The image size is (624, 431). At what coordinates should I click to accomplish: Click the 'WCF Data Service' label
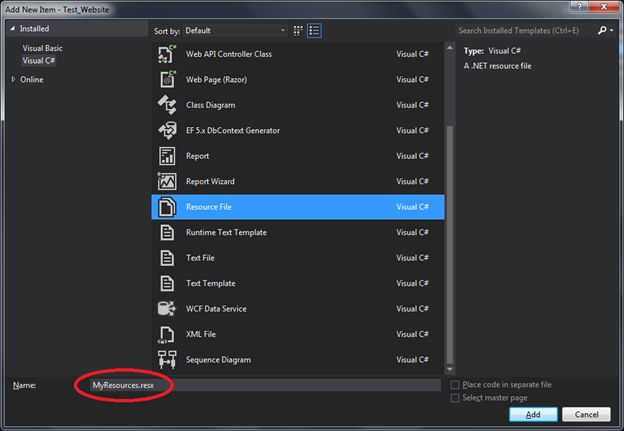tap(216, 309)
